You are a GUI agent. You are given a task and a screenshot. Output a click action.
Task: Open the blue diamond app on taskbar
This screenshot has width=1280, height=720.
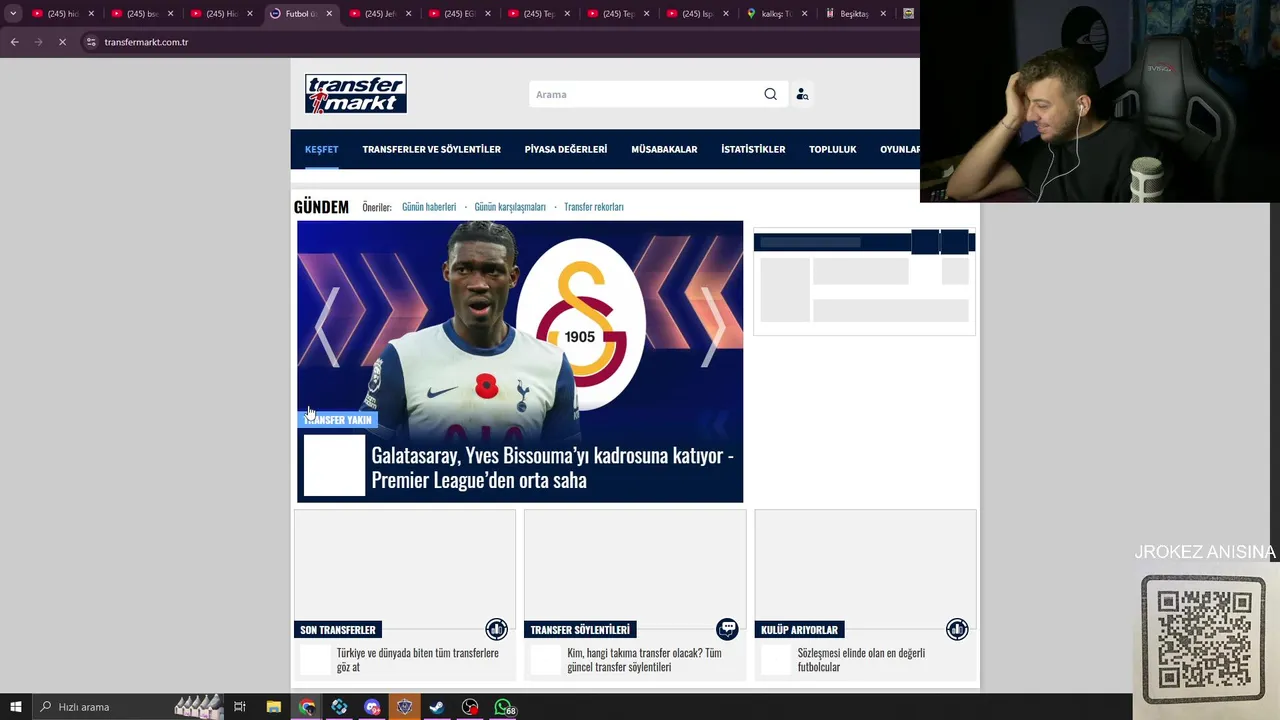pyautogui.click(x=339, y=707)
